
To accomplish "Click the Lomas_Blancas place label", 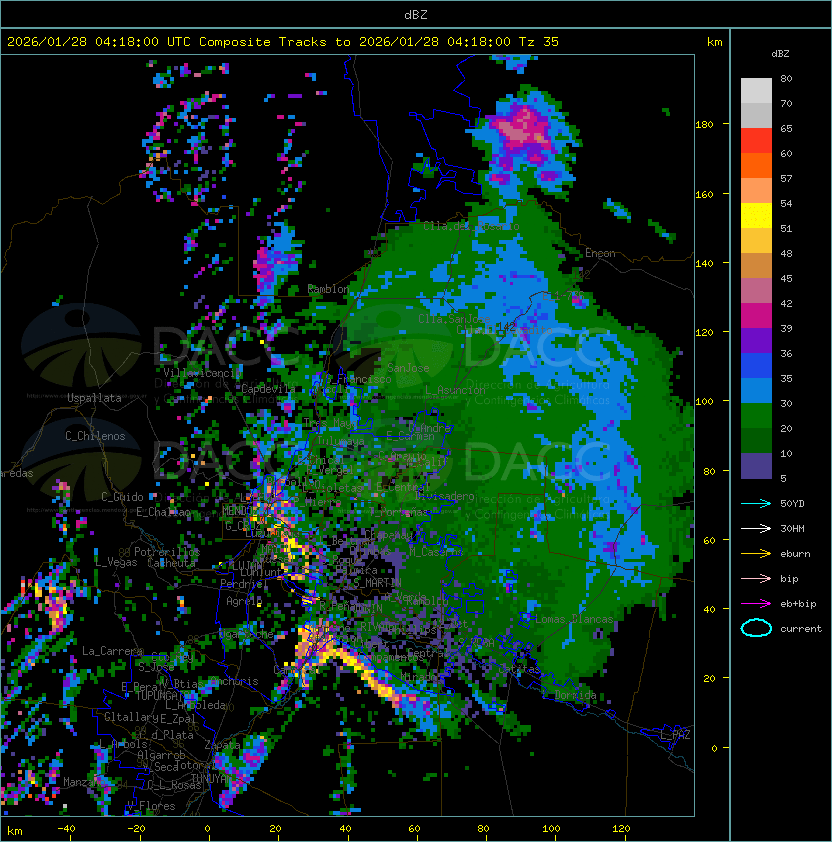I will 574,619.
